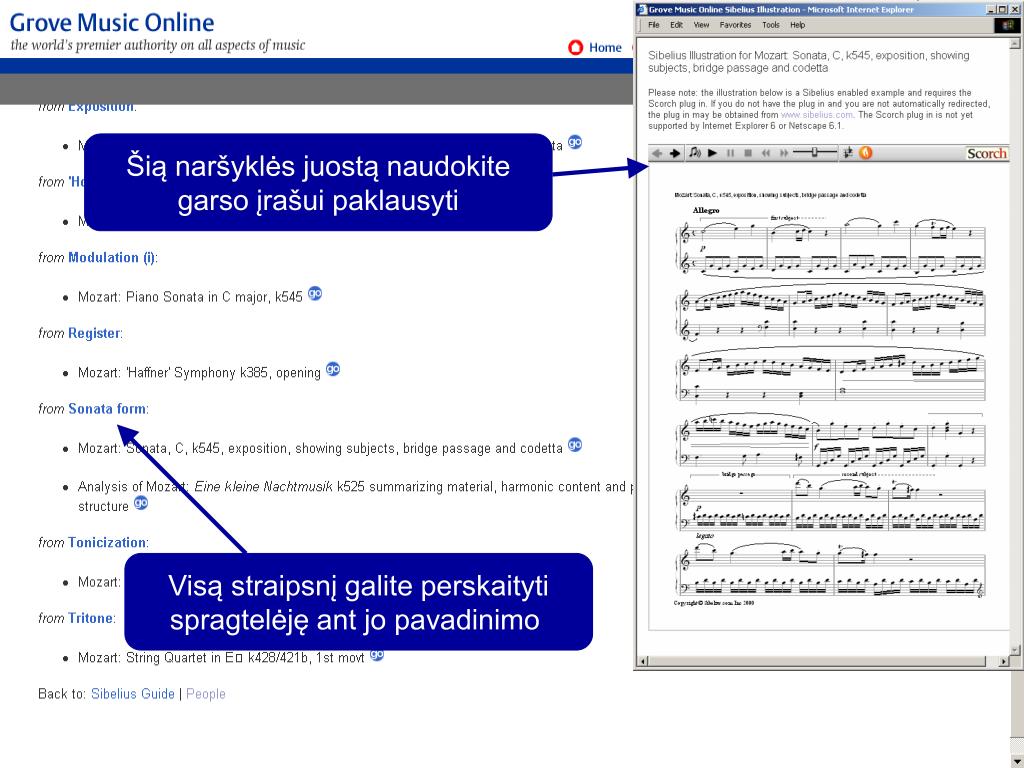Click text 'Mozart: Piano Sonata in C major, k545'
The height and width of the screenshot is (768, 1024).
(x=190, y=297)
